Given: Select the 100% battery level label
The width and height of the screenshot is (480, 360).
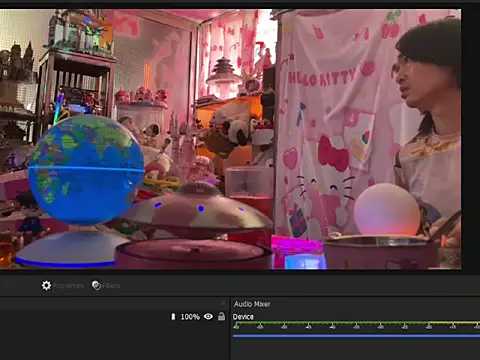Looking at the screenshot, I should pyautogui.click(x=190, y=317).
